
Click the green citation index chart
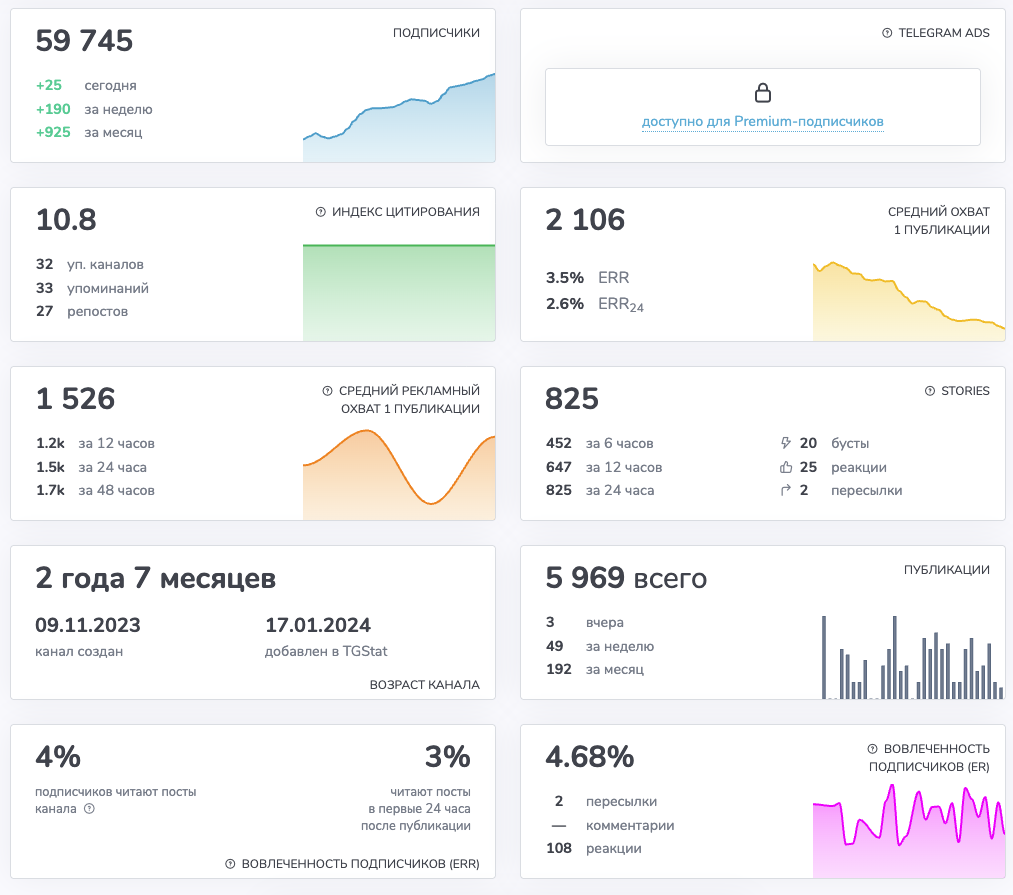[x=399, y=293]
